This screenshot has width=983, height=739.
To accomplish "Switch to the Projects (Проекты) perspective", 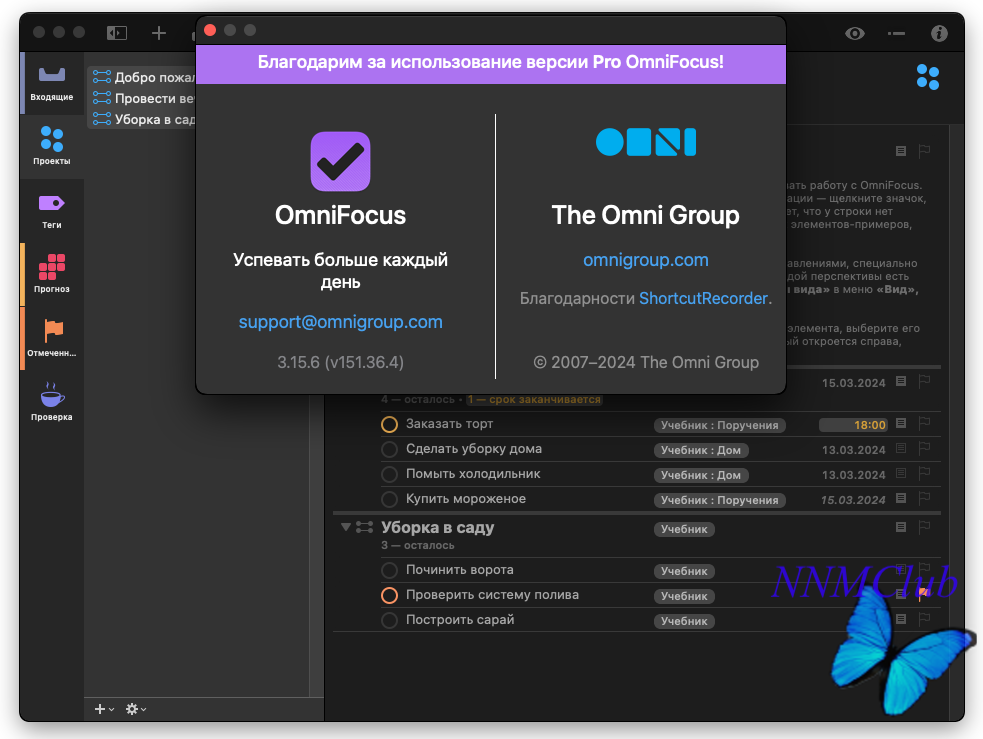I will coord(51,146).
